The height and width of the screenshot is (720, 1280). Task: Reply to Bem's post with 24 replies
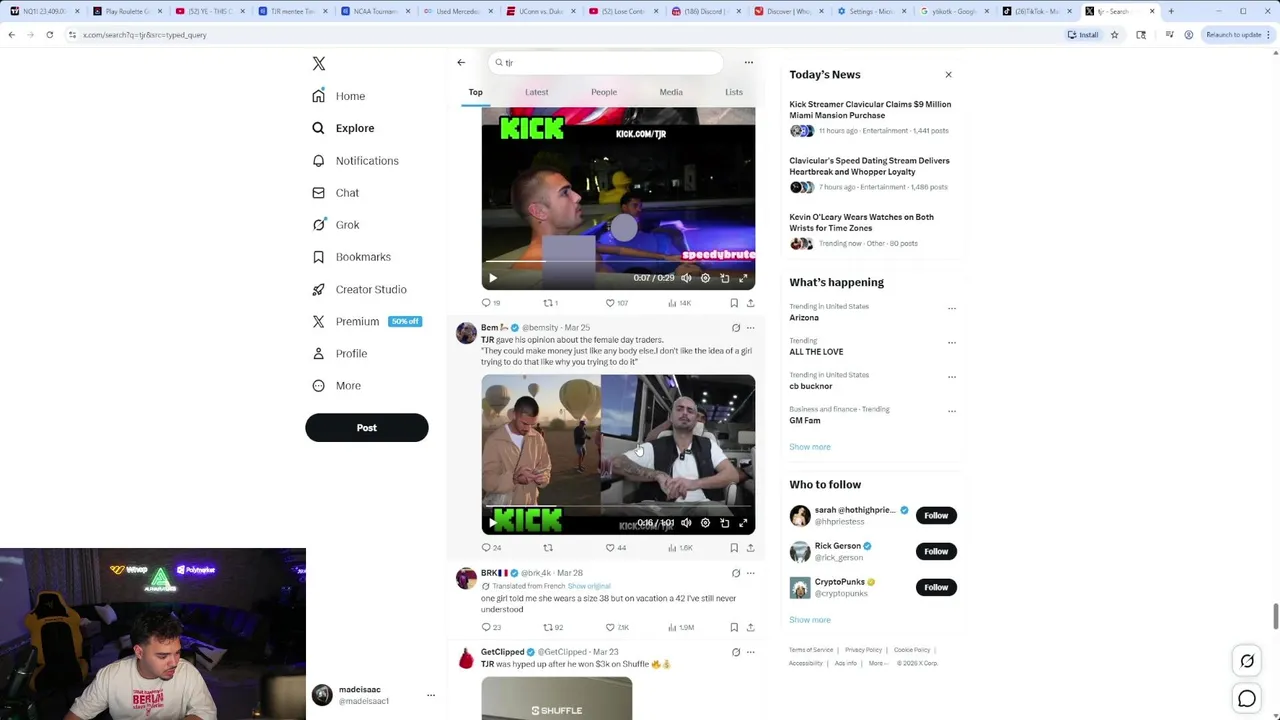click(491, 548)
